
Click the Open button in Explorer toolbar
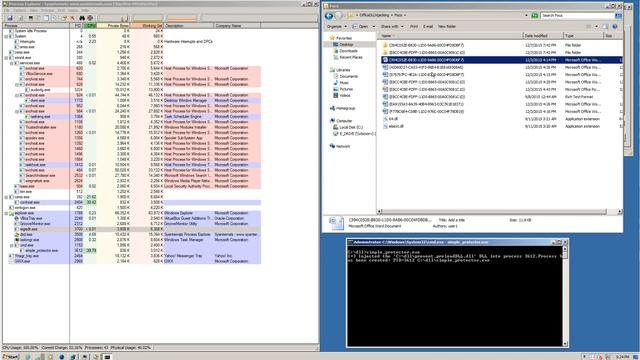361,27
